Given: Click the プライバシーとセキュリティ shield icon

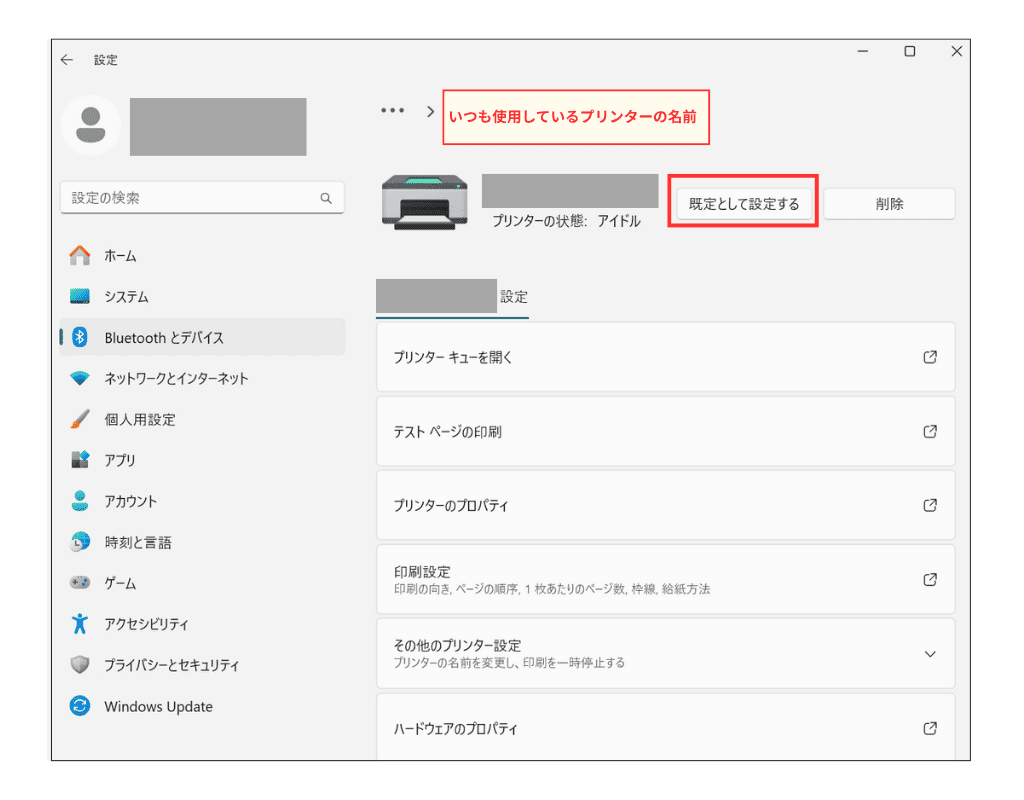Looking at the screenshot, I should [x=82, y=665].
